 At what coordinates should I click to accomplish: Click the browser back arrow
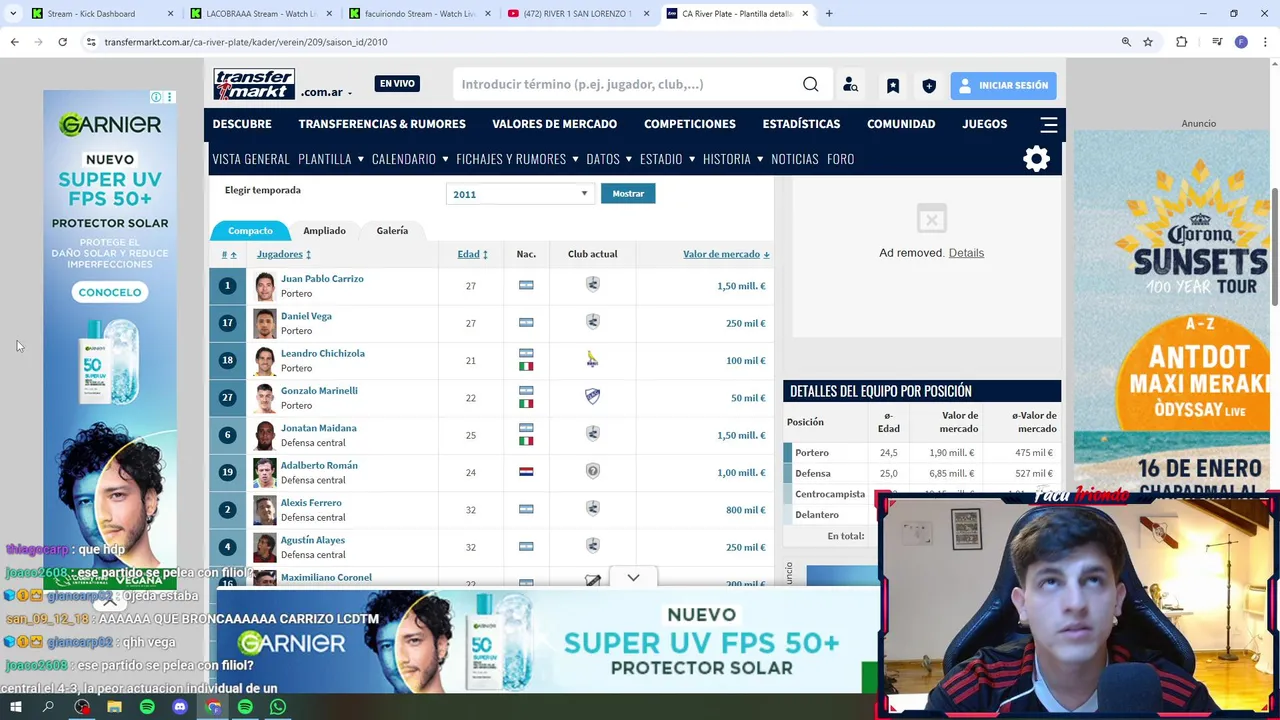point(14,42)
